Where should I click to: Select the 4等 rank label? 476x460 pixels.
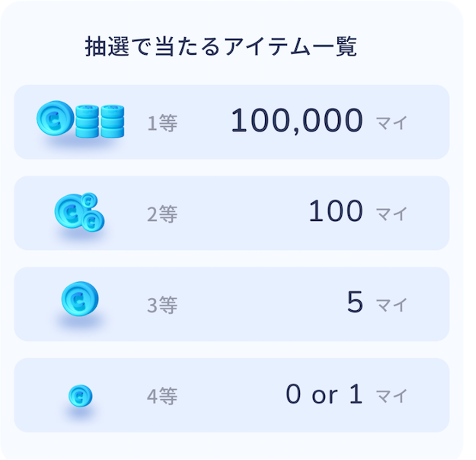pos(162,396)
